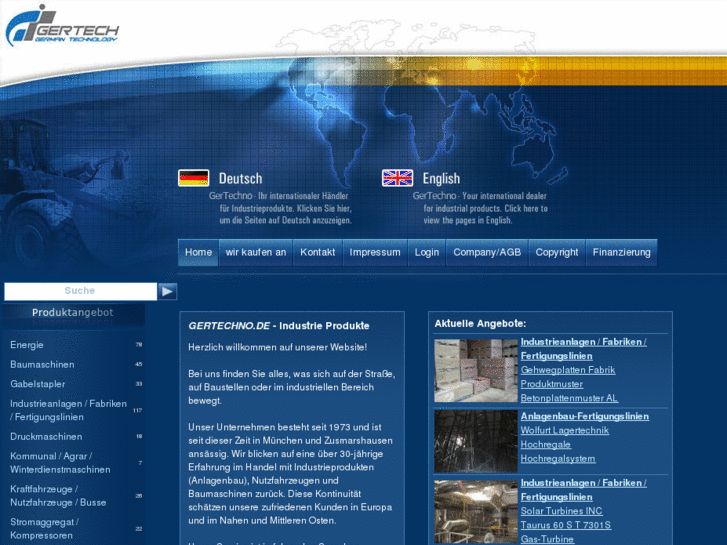Screen dimensions: 727x545
Task: Open the Solar Turbines INC offer thumbnail
Action: (476, 512)
